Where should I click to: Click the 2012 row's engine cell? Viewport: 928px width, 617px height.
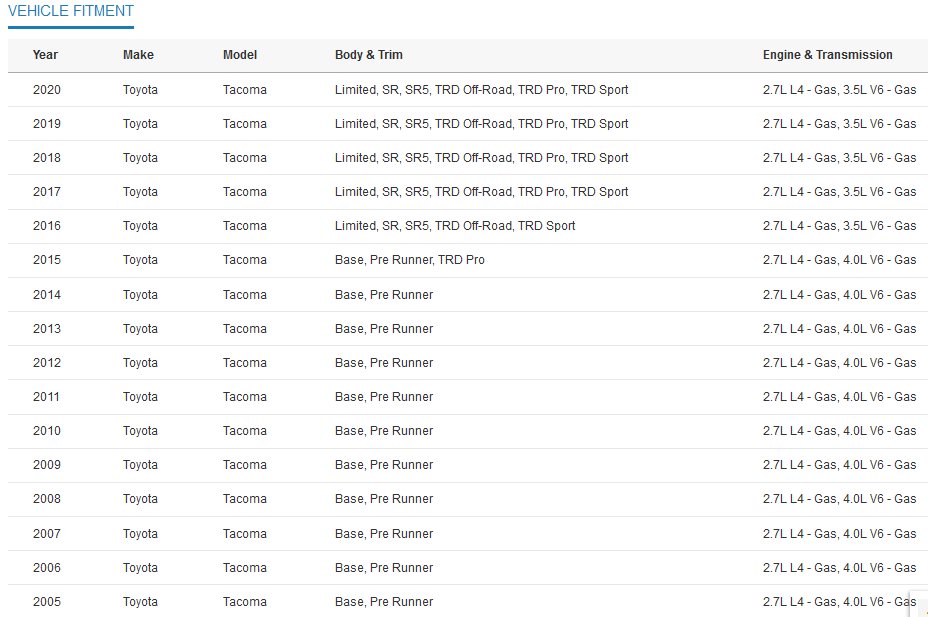coord(839,363)
